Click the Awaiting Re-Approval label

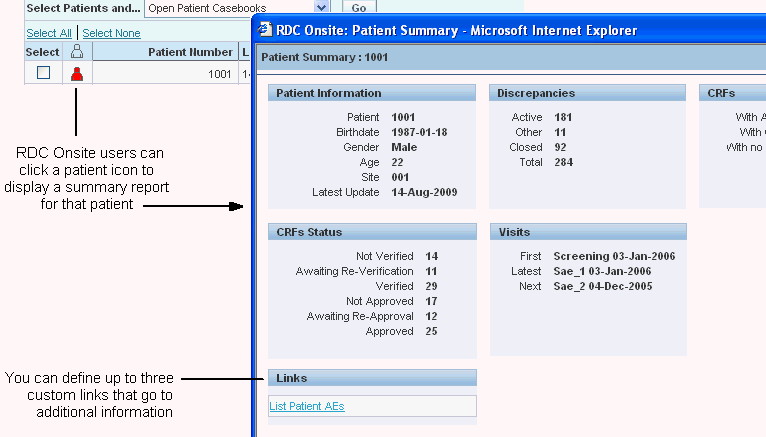(360, 316)
